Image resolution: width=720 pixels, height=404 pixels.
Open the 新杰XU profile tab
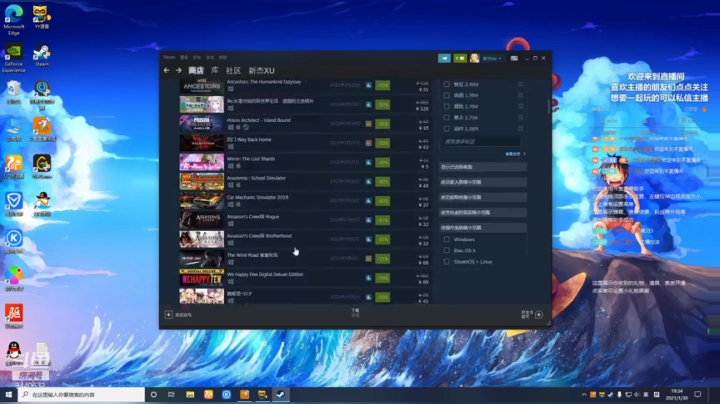point(261,70)
